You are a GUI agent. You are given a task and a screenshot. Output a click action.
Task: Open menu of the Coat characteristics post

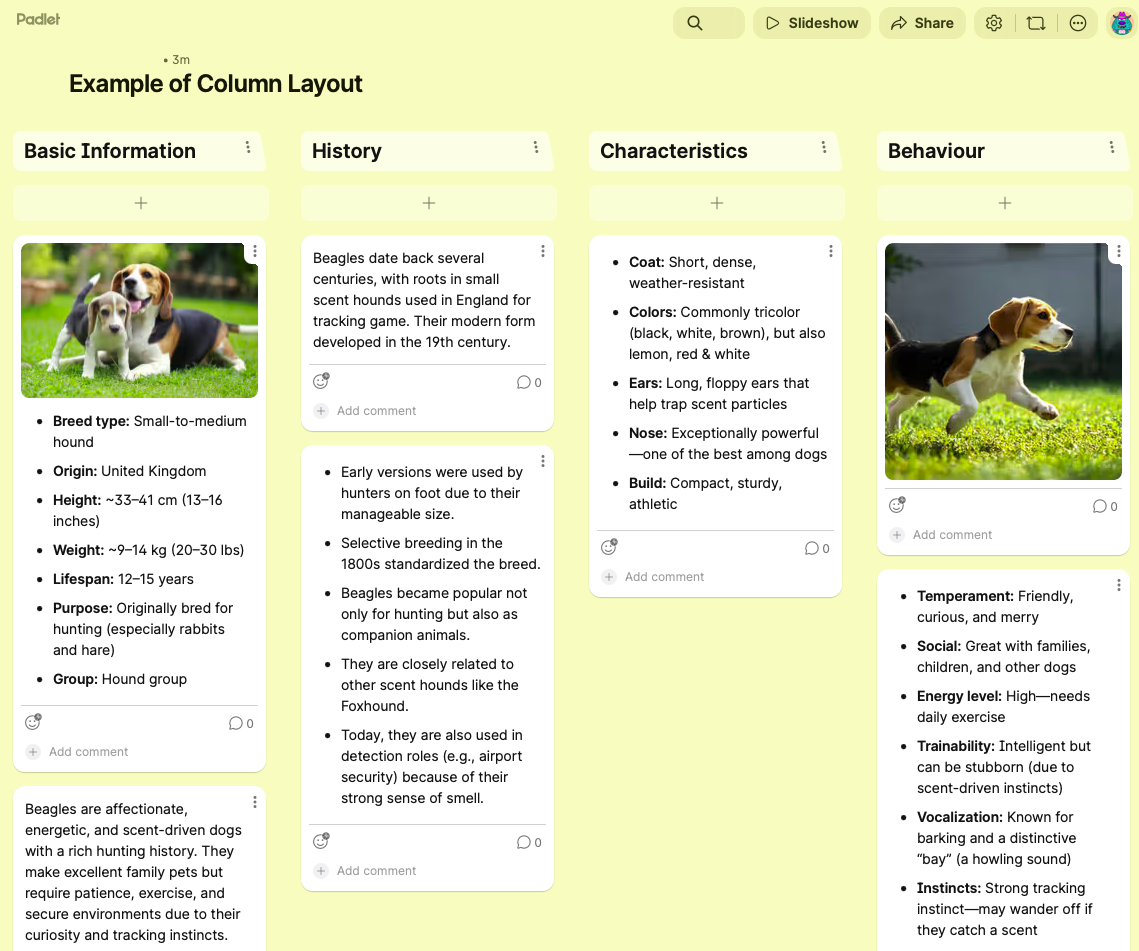[x=830, y=251]
